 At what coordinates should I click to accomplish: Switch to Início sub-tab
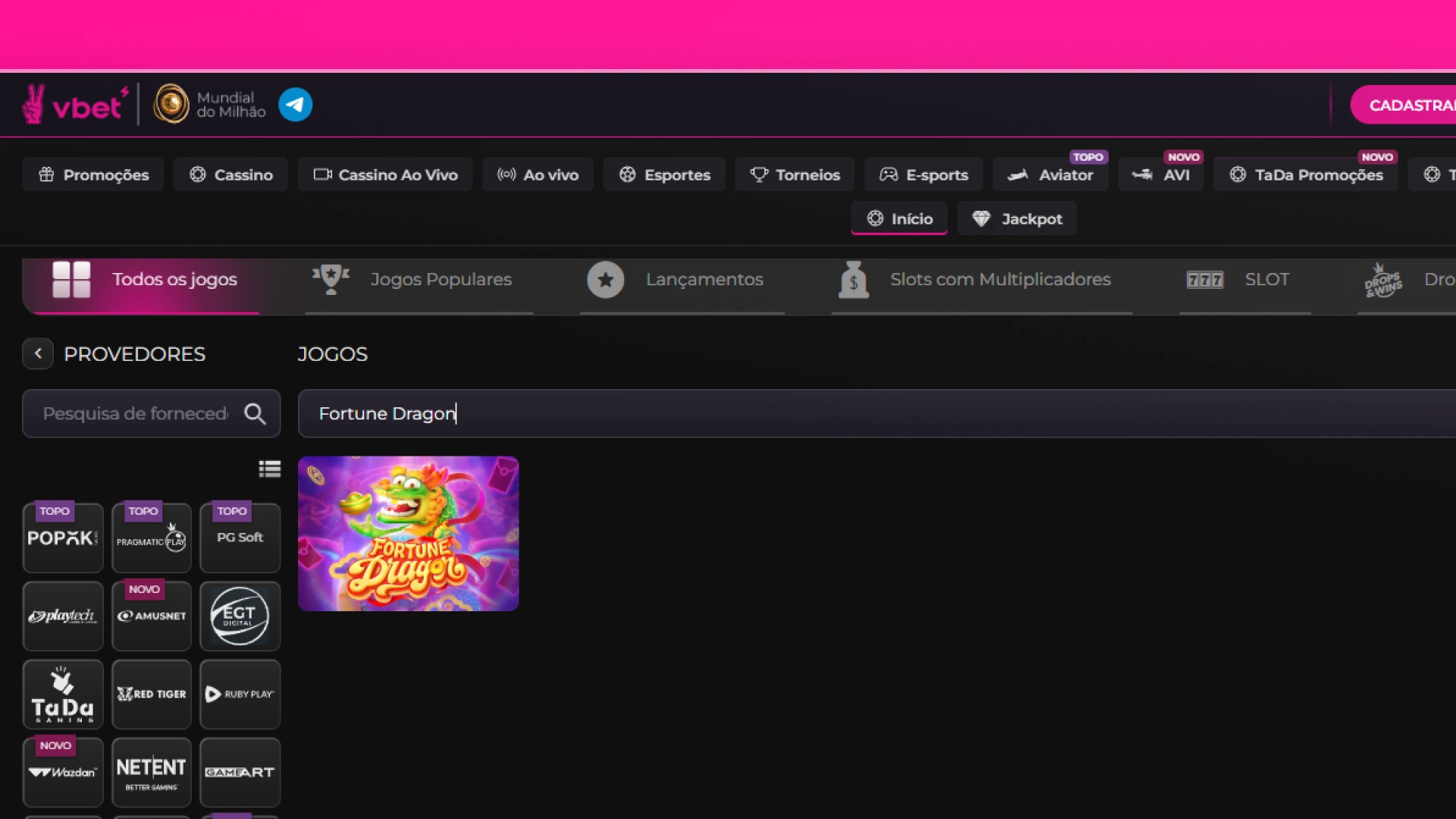(x=899, y=218)
